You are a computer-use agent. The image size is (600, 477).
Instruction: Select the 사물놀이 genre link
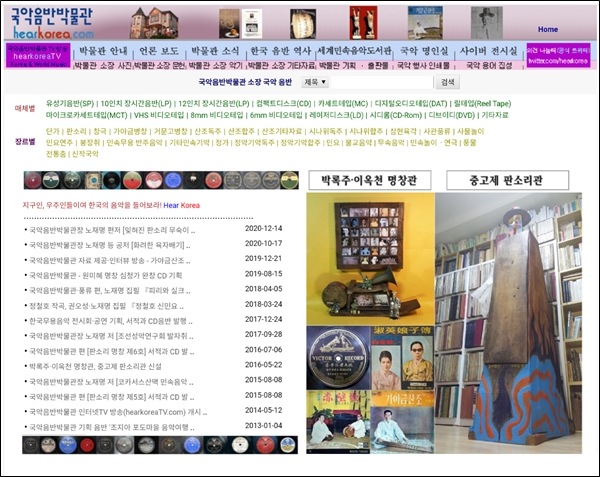coord(471,132)
